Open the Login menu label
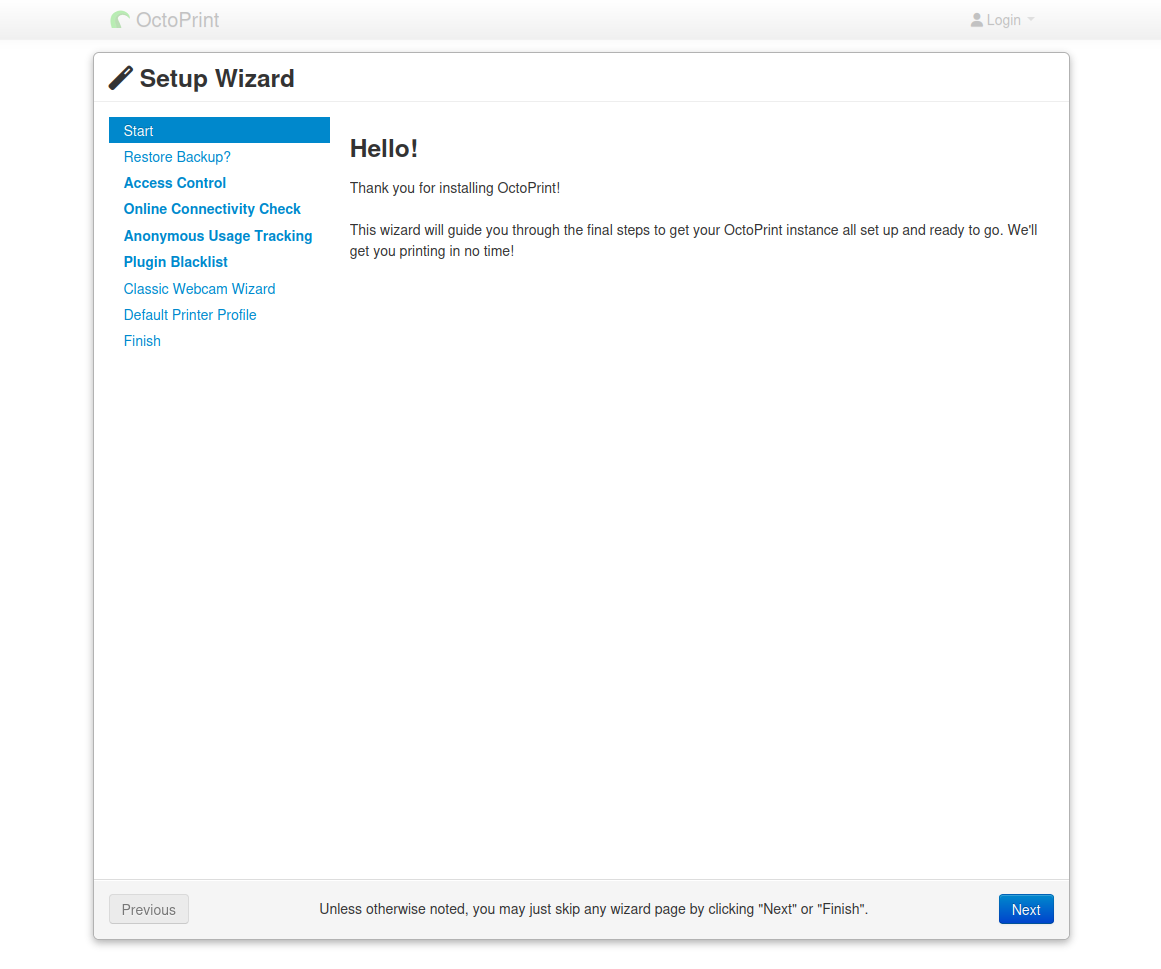 (x=1003, y=20)
